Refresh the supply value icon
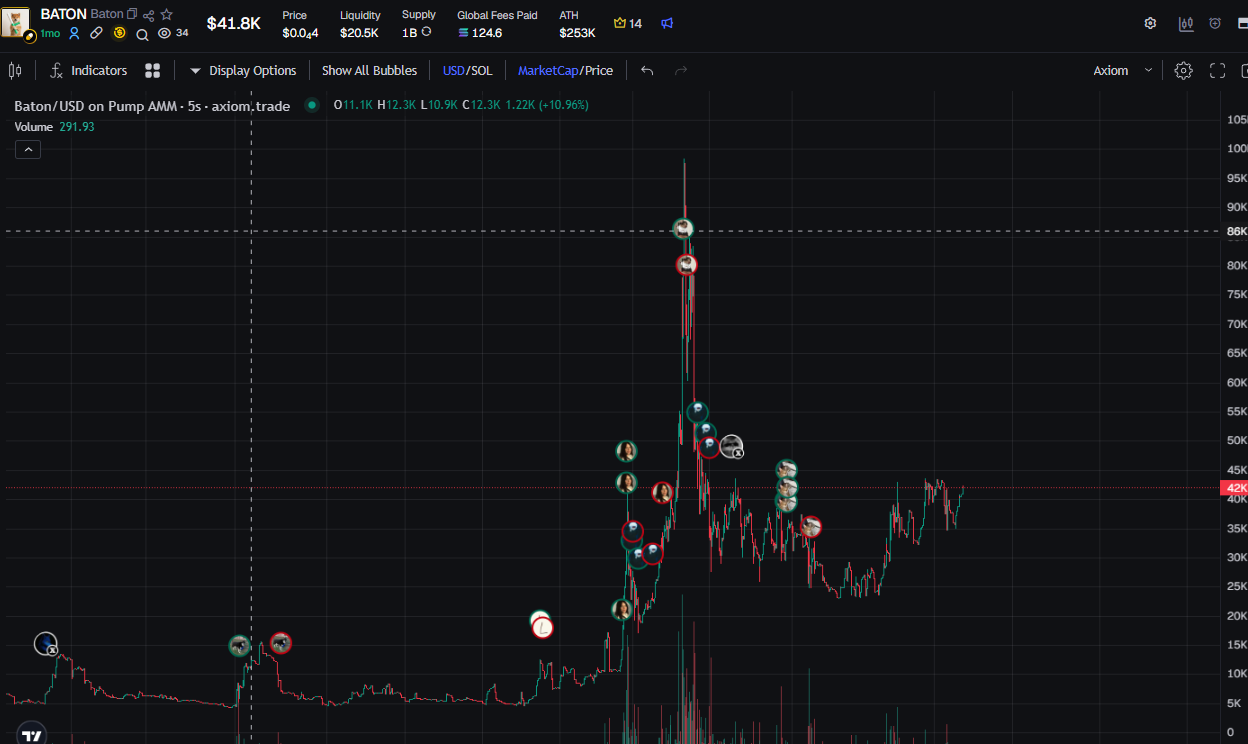Image resolution: width=1248 pixels, height=744 pixels. click(x=426, y=32)
